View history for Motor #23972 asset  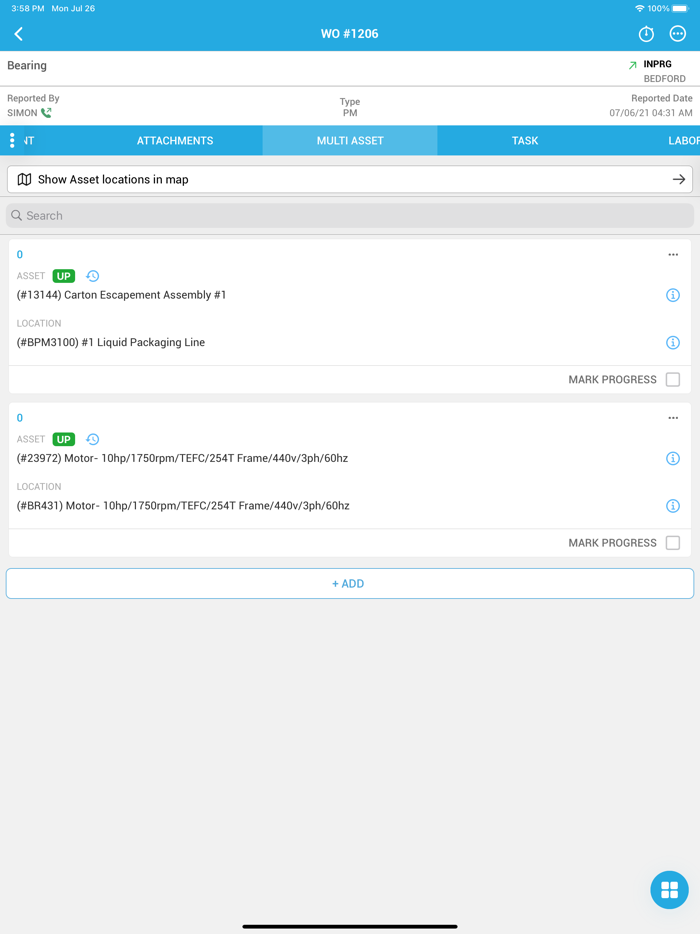click(92, 439)
